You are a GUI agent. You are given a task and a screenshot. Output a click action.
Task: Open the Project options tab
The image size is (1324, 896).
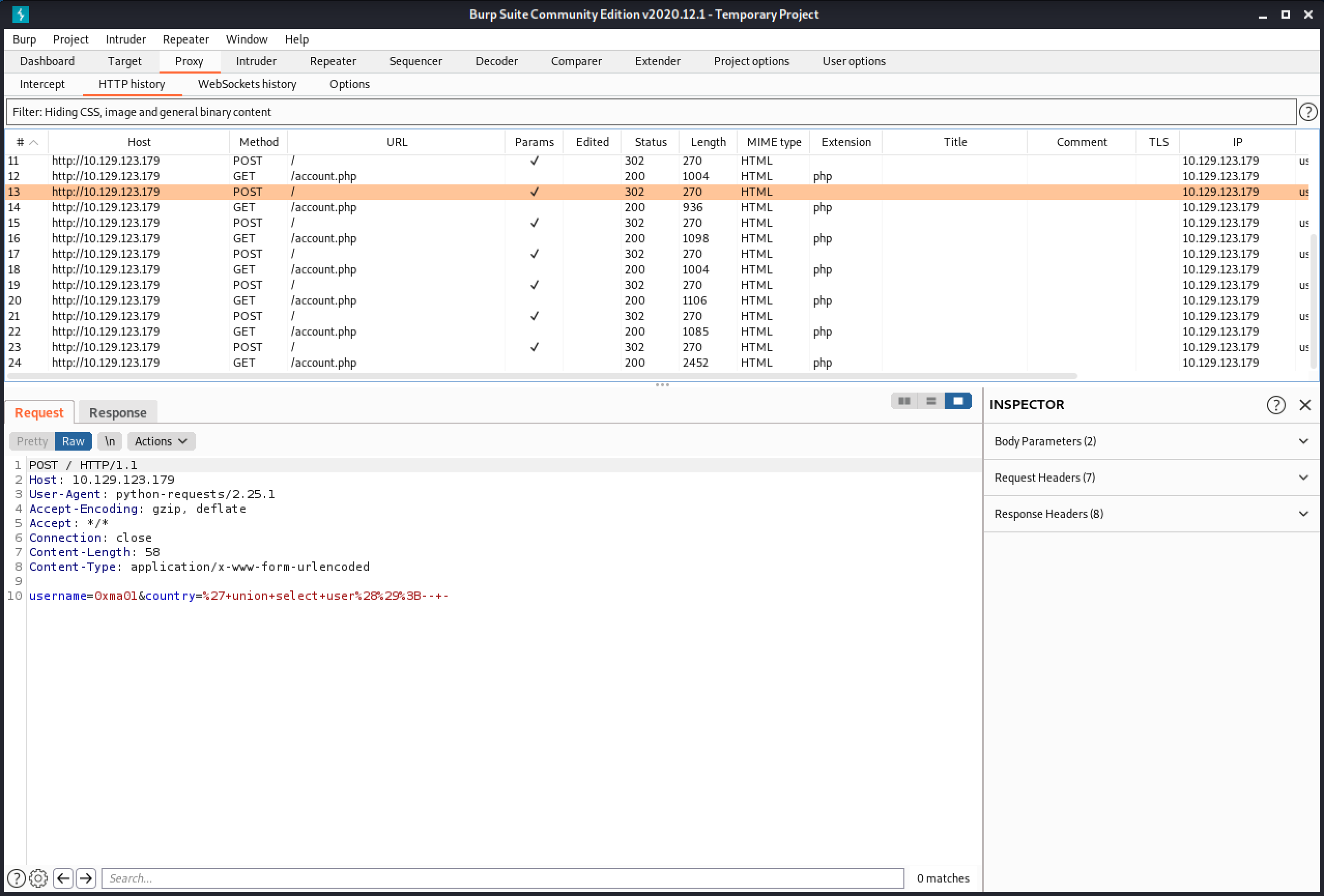tap(751, 61)
